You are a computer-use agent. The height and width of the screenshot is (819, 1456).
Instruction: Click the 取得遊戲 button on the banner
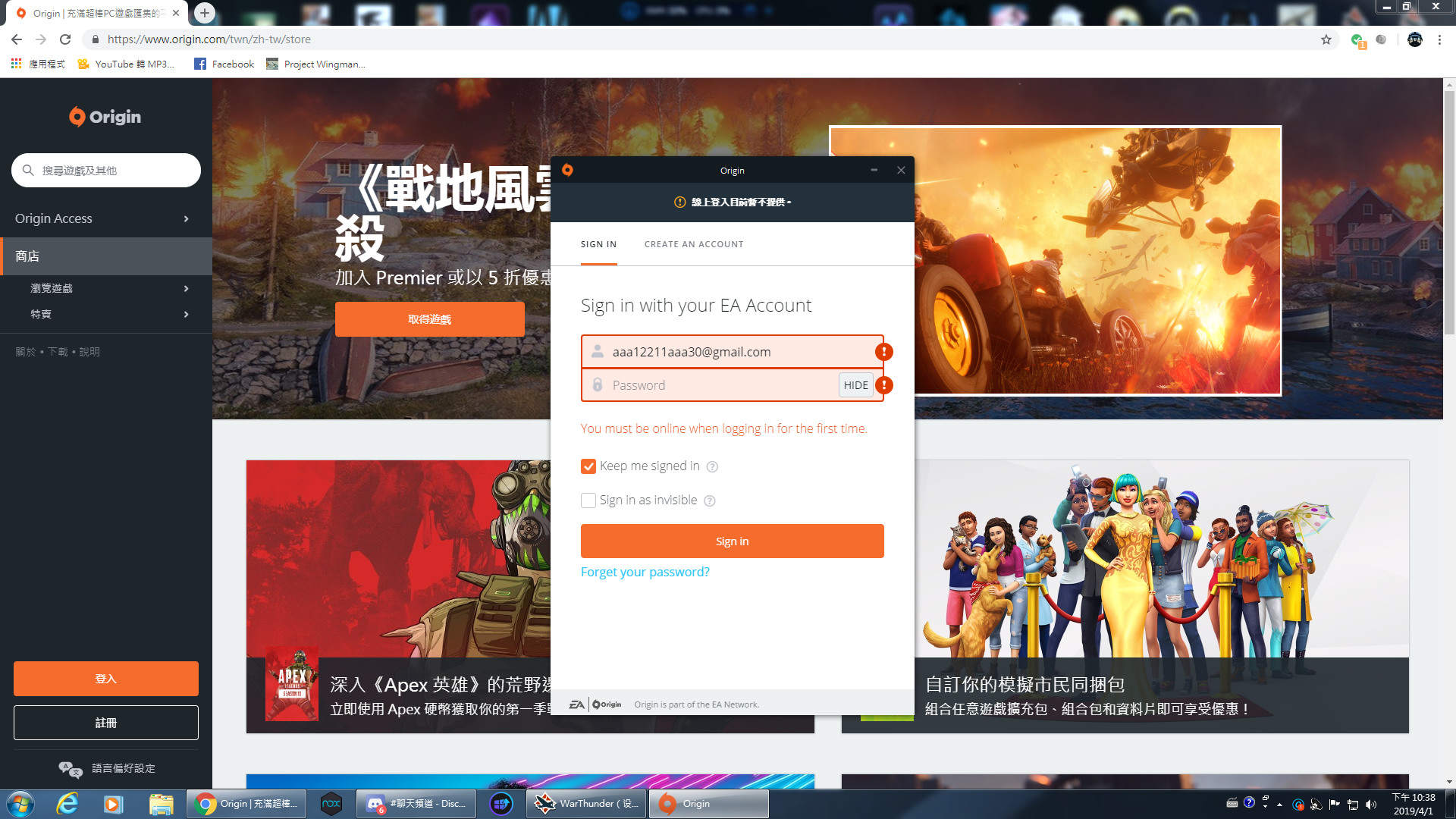(429, 319)
